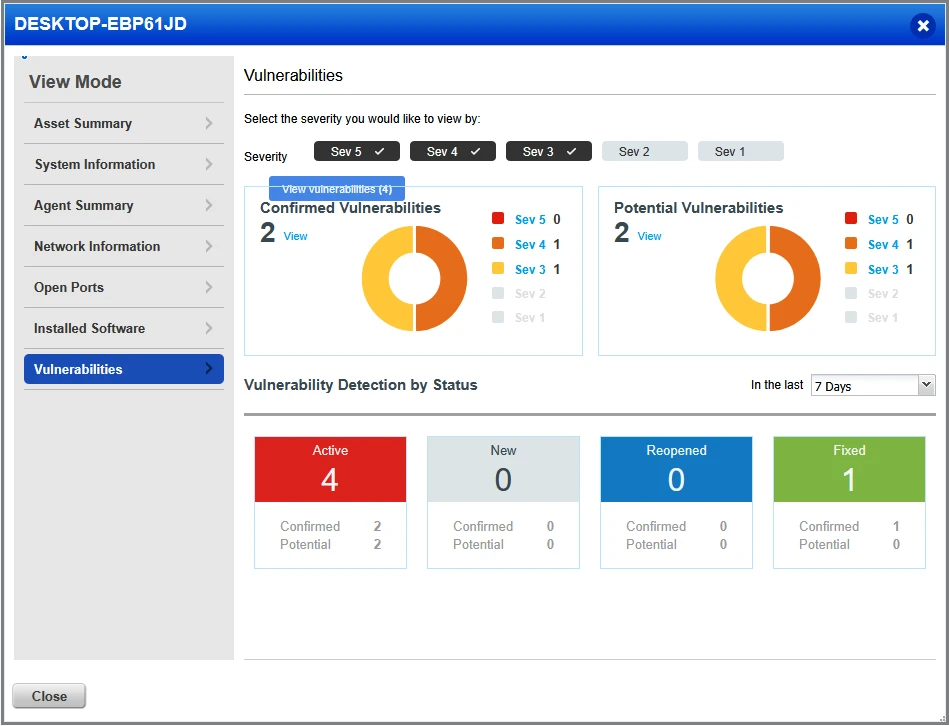The width and height of the screenshot is (949, 726).
Task: Click the blue Reopened status tile
Action: [x=676, y=469]
